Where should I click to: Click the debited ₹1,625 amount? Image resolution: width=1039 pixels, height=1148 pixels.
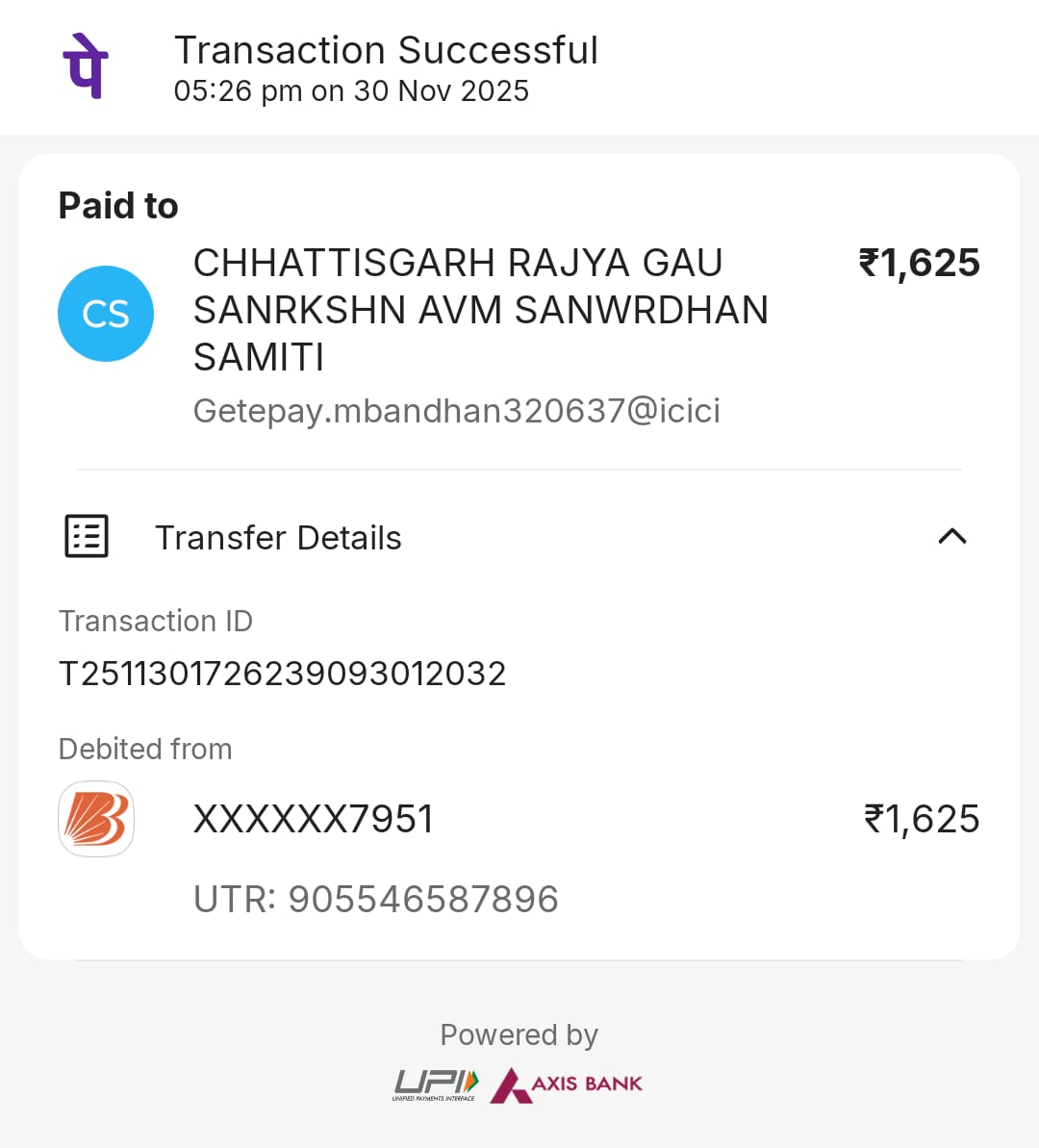pos(922,820)
